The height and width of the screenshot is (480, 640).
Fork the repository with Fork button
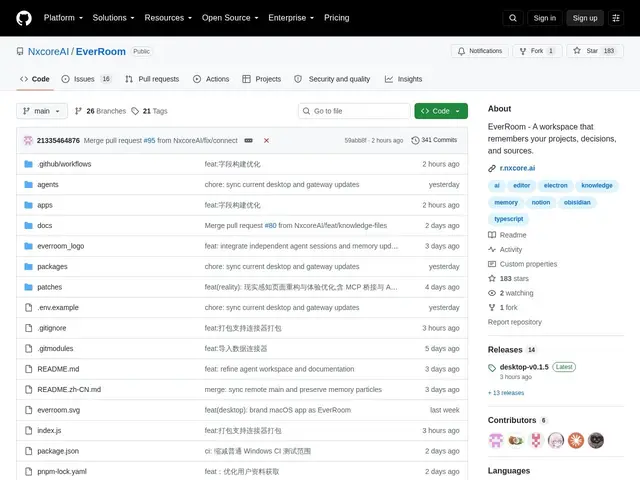(x=538, y=51)
